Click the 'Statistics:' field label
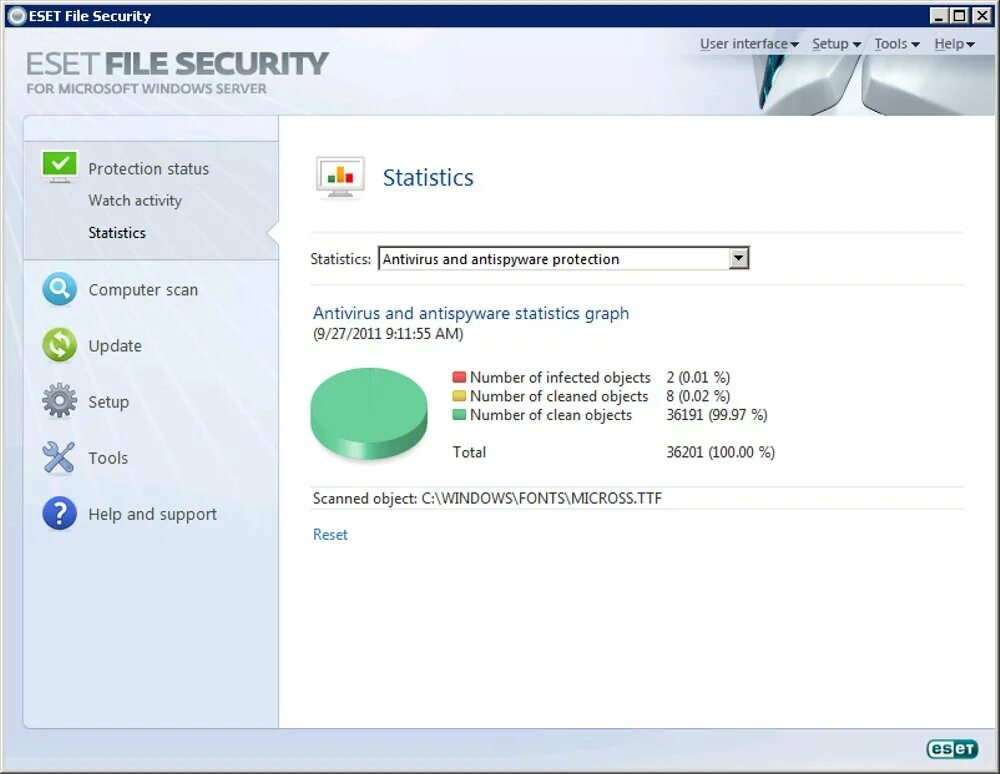1000x774 pixels. click(341, 259)
